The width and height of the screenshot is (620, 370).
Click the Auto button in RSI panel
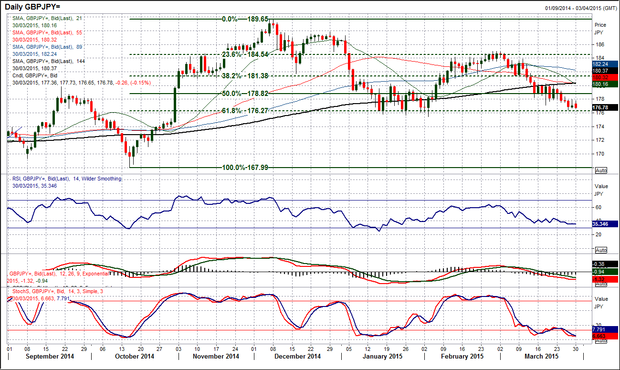[601, 250]
